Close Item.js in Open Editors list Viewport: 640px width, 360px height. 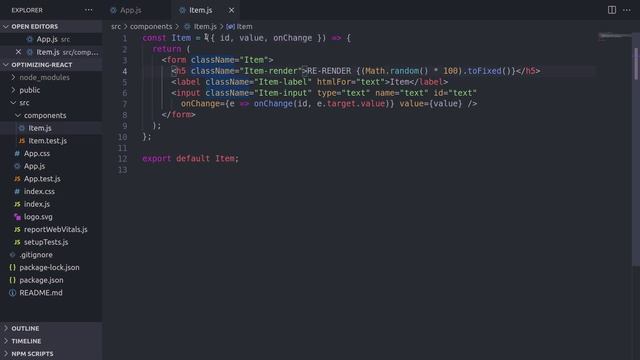click(x=18, y=52)
